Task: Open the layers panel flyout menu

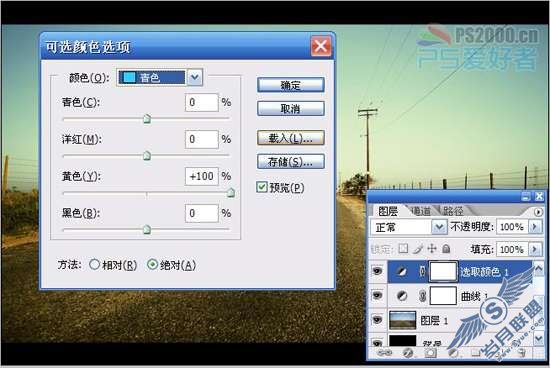Action: click(x=538, y=212)
